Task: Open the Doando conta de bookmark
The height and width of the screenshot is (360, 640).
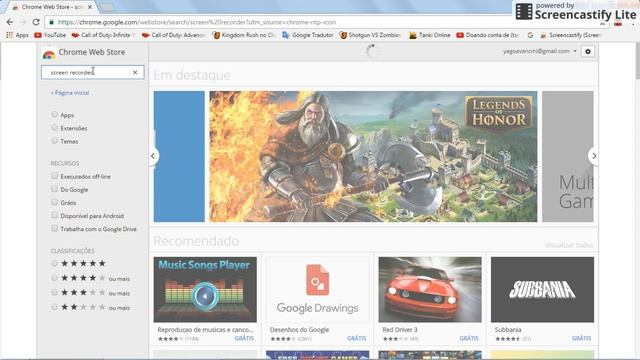Action: tap(487, 35)
